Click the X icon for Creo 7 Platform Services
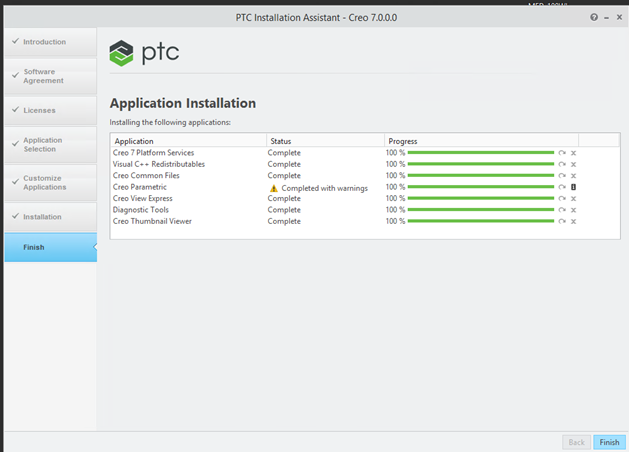Viewport: 629px width, 452px height. [x=574, y=153]
